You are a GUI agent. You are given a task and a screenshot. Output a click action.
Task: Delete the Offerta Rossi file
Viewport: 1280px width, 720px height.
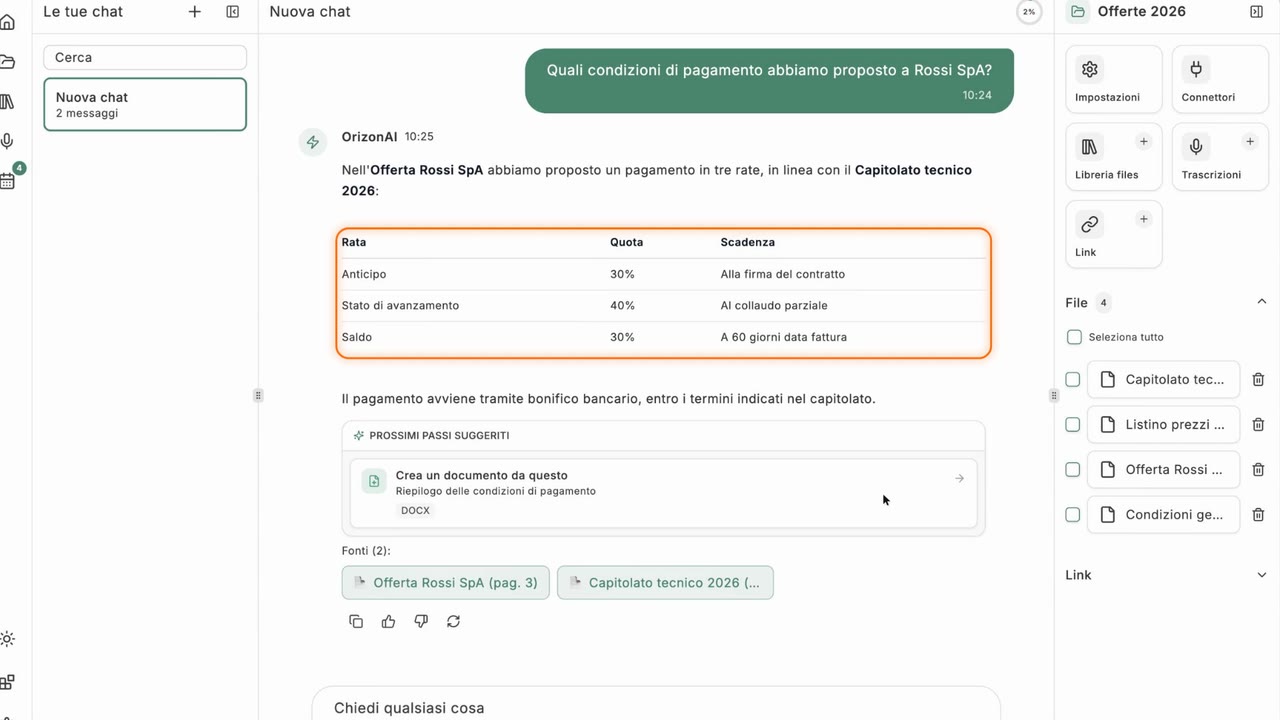[1258, 470]
